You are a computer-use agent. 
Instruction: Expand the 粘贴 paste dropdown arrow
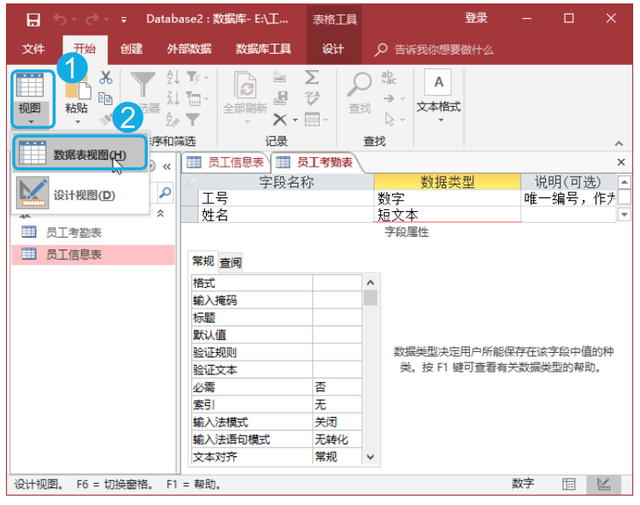pyautogui.click(x=78, y=122)
